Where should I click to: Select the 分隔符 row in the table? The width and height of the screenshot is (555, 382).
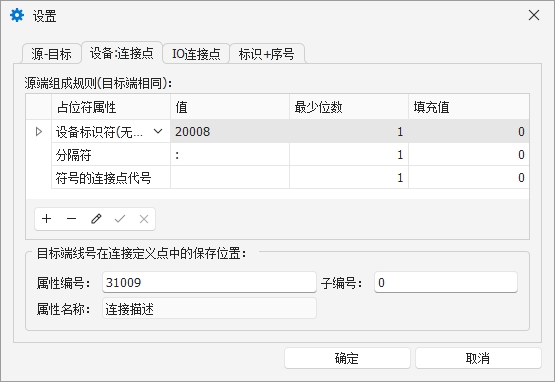point(290,154)
